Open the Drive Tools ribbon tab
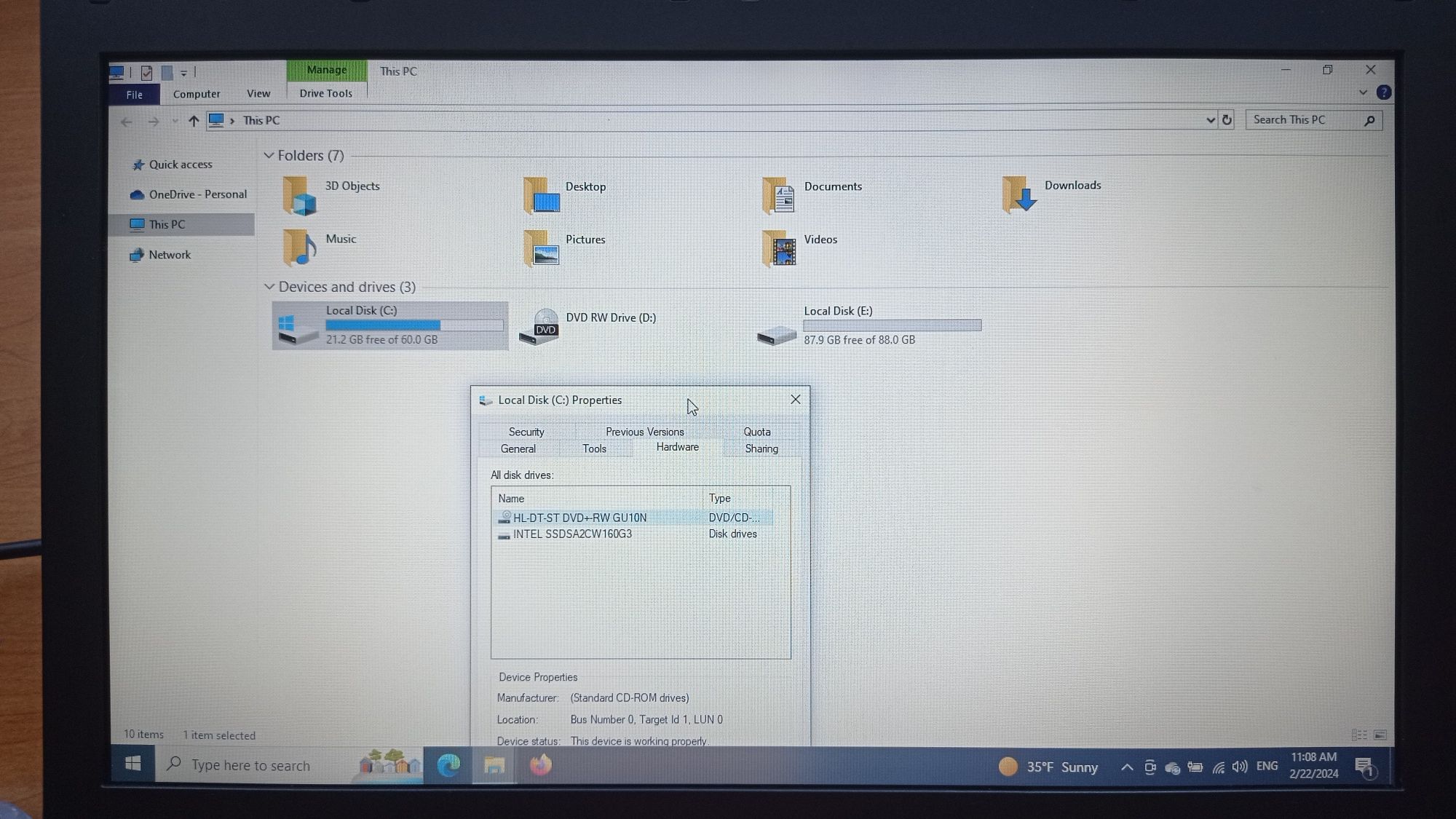 [326, 93]
